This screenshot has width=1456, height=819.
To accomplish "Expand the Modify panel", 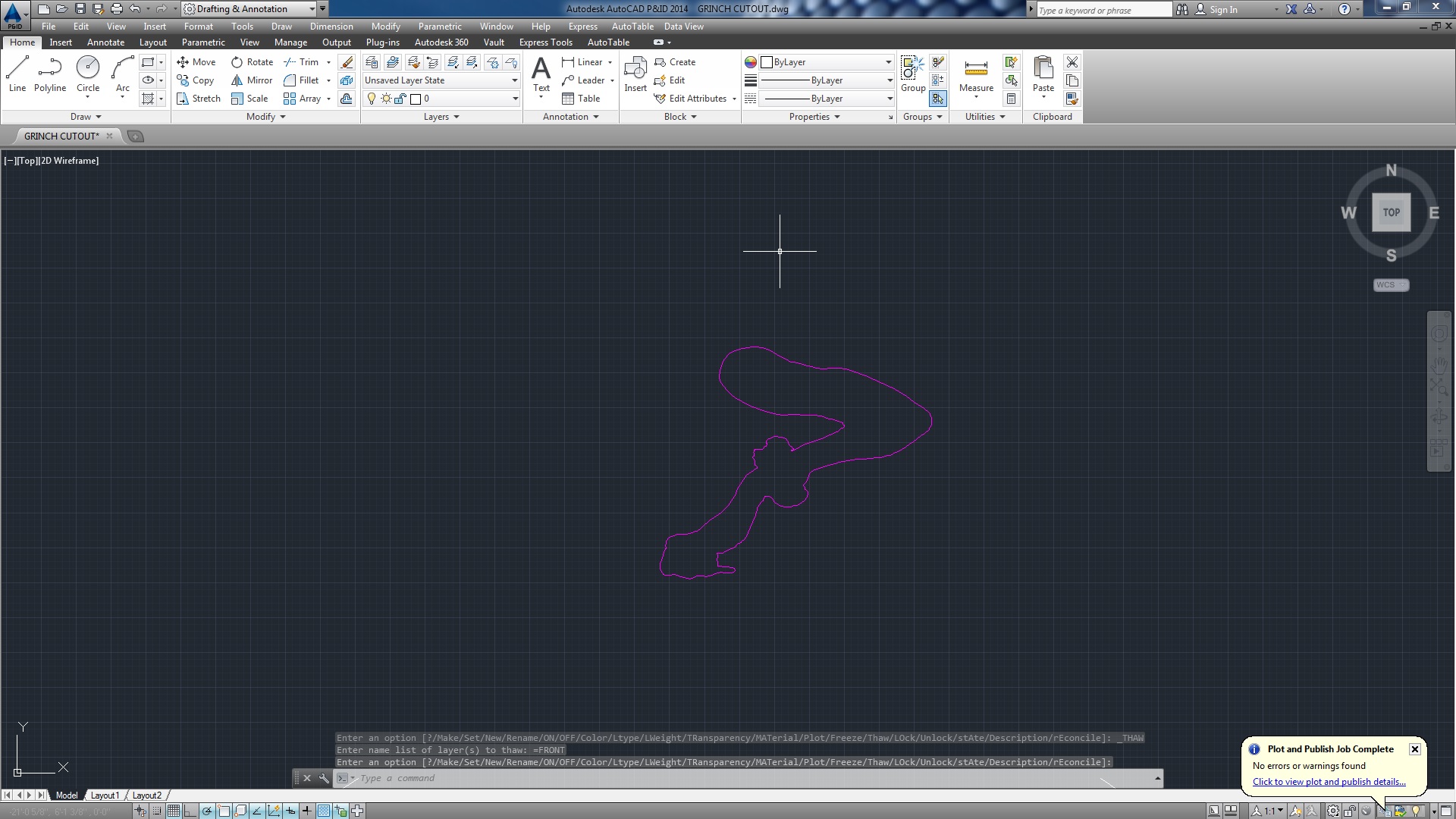I will point(266,117).
